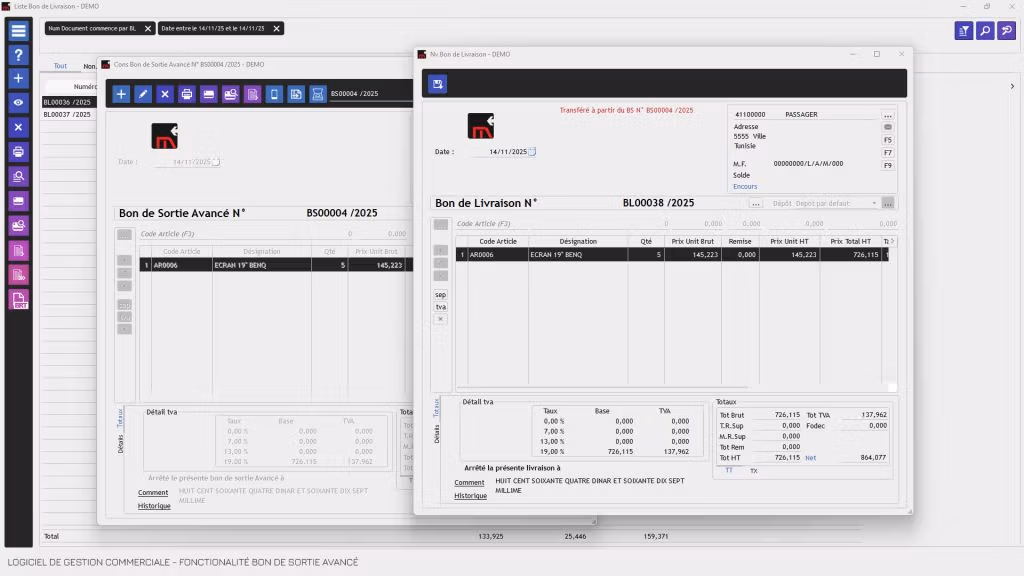Add new Bon de Sortie with plus icon

click(x=121, y=94)
